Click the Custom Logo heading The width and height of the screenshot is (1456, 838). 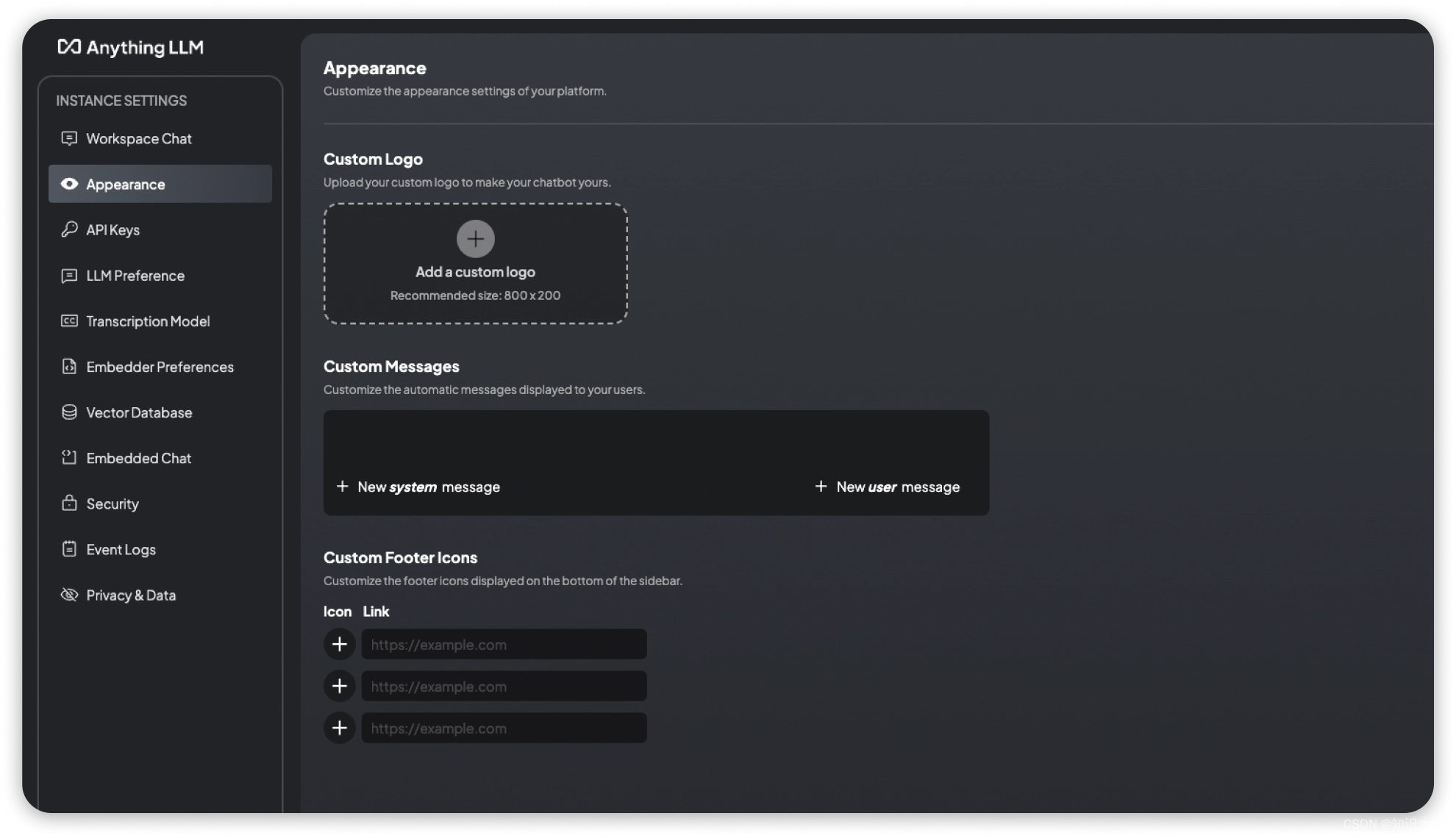(x=373, y=159)
